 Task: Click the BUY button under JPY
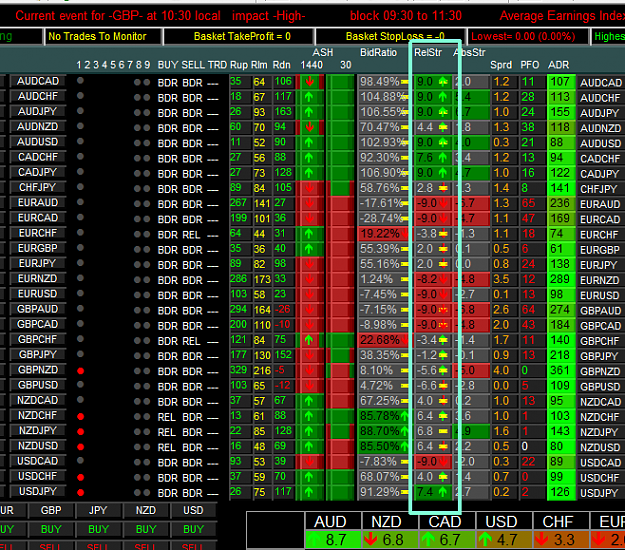(98, 529)
